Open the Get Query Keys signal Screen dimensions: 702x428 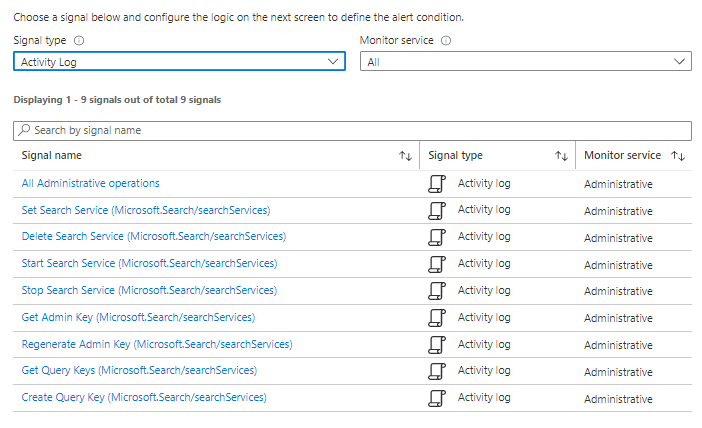(x=139, y=371)
